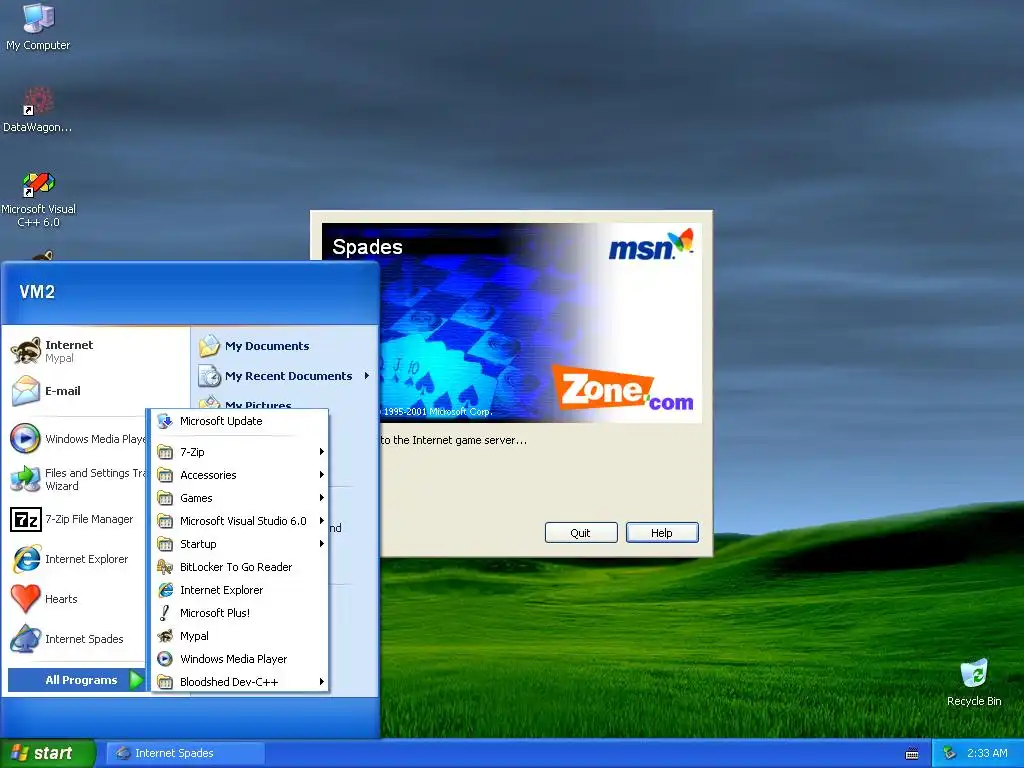Click the pinned Internet Explorer icon

pos(26,559)
